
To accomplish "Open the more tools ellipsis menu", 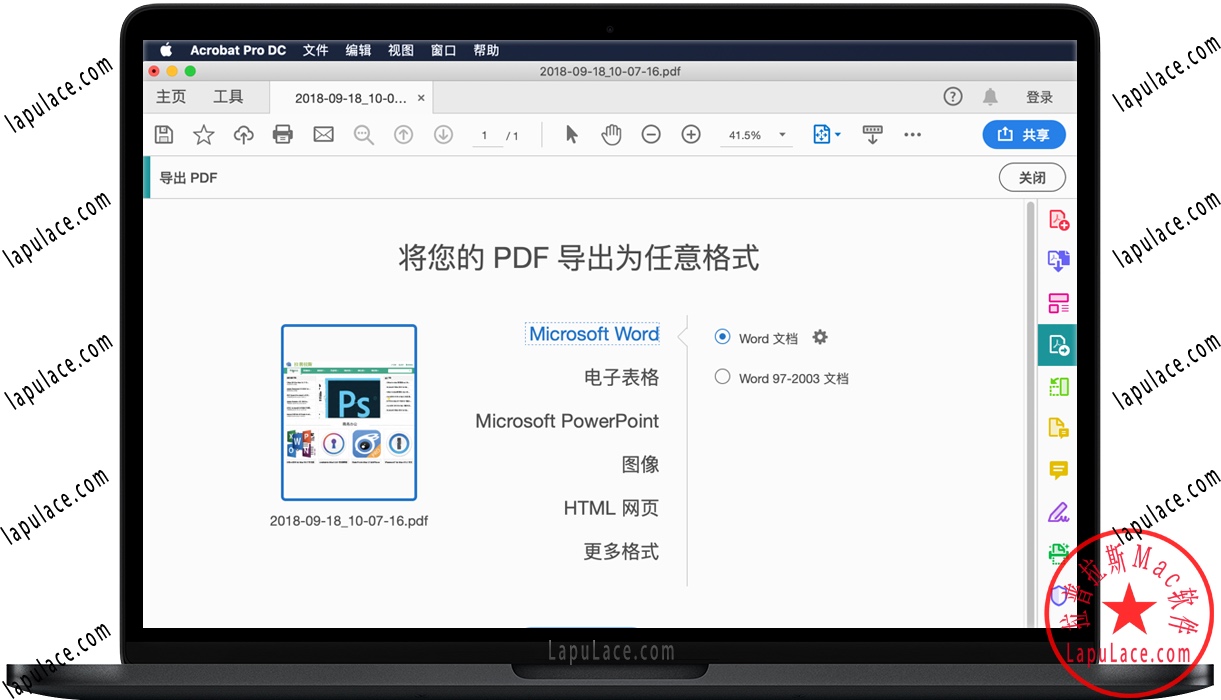I will 912,134.
